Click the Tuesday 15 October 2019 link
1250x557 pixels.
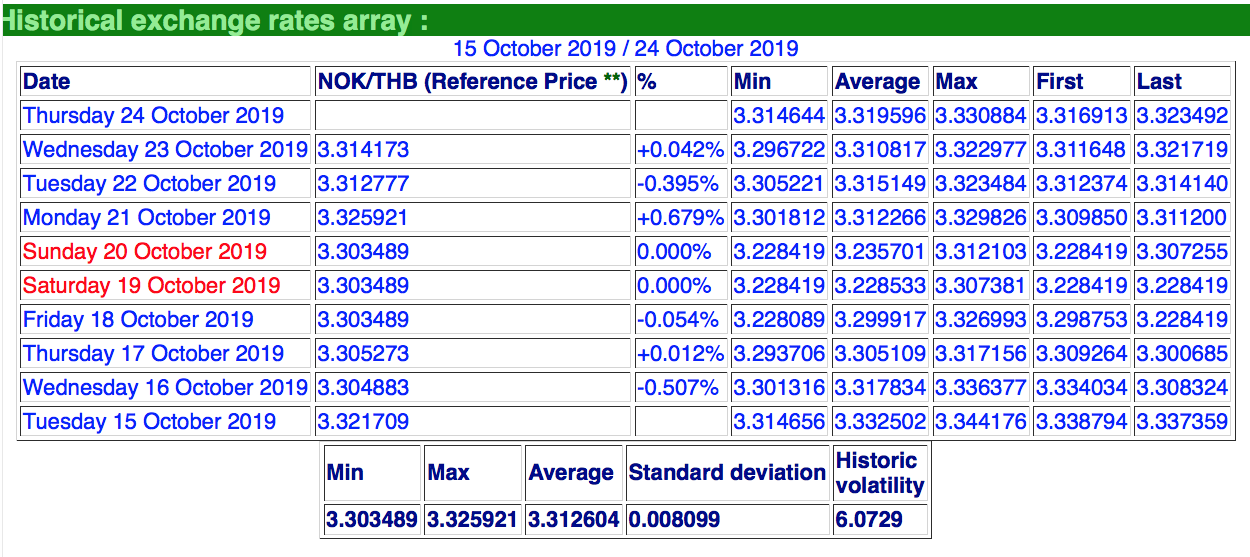click(x=149, y=422)
